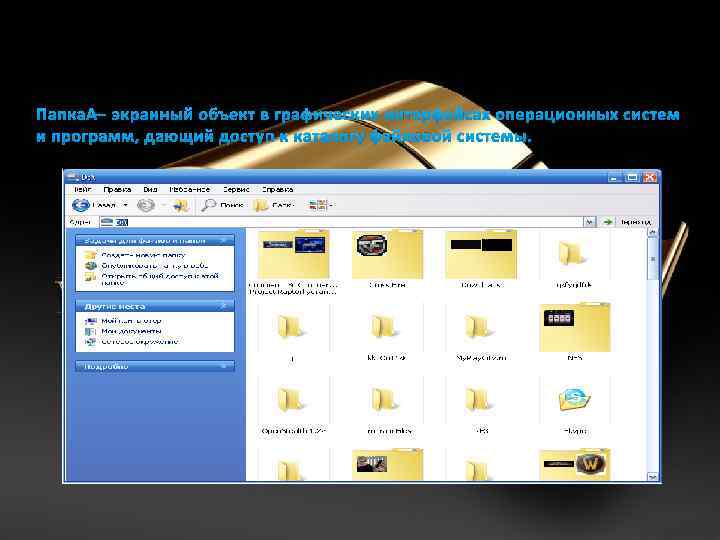The image size is (720, 540).
Task: Open the Views mode dropdown arrow
Action: (332, 205)
